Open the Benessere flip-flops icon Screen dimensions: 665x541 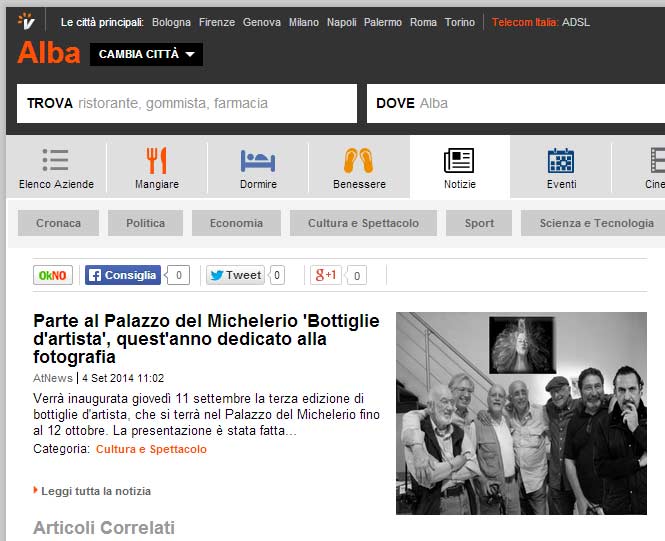[359, 160]
